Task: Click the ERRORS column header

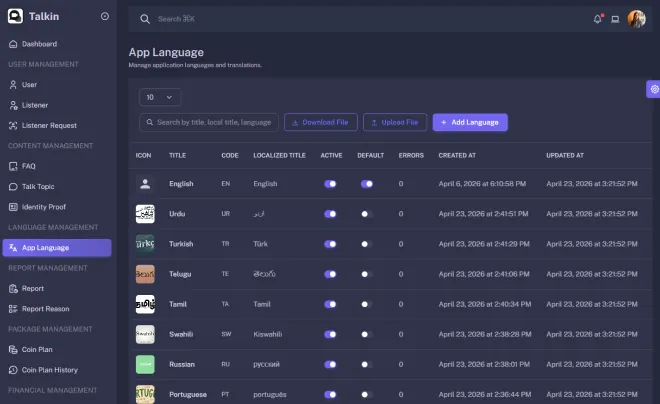Action: (411, 155)
